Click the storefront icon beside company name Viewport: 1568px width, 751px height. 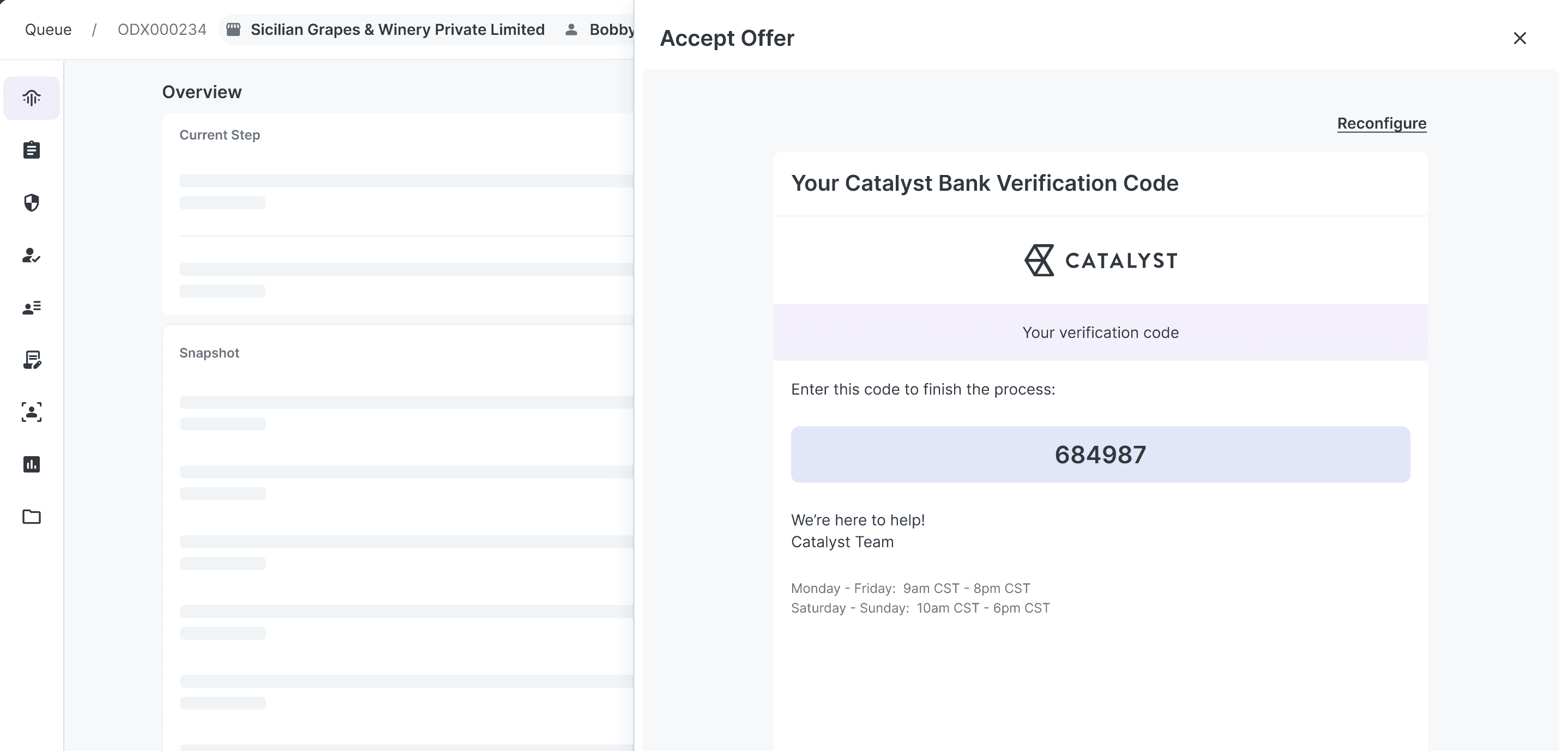234,29
